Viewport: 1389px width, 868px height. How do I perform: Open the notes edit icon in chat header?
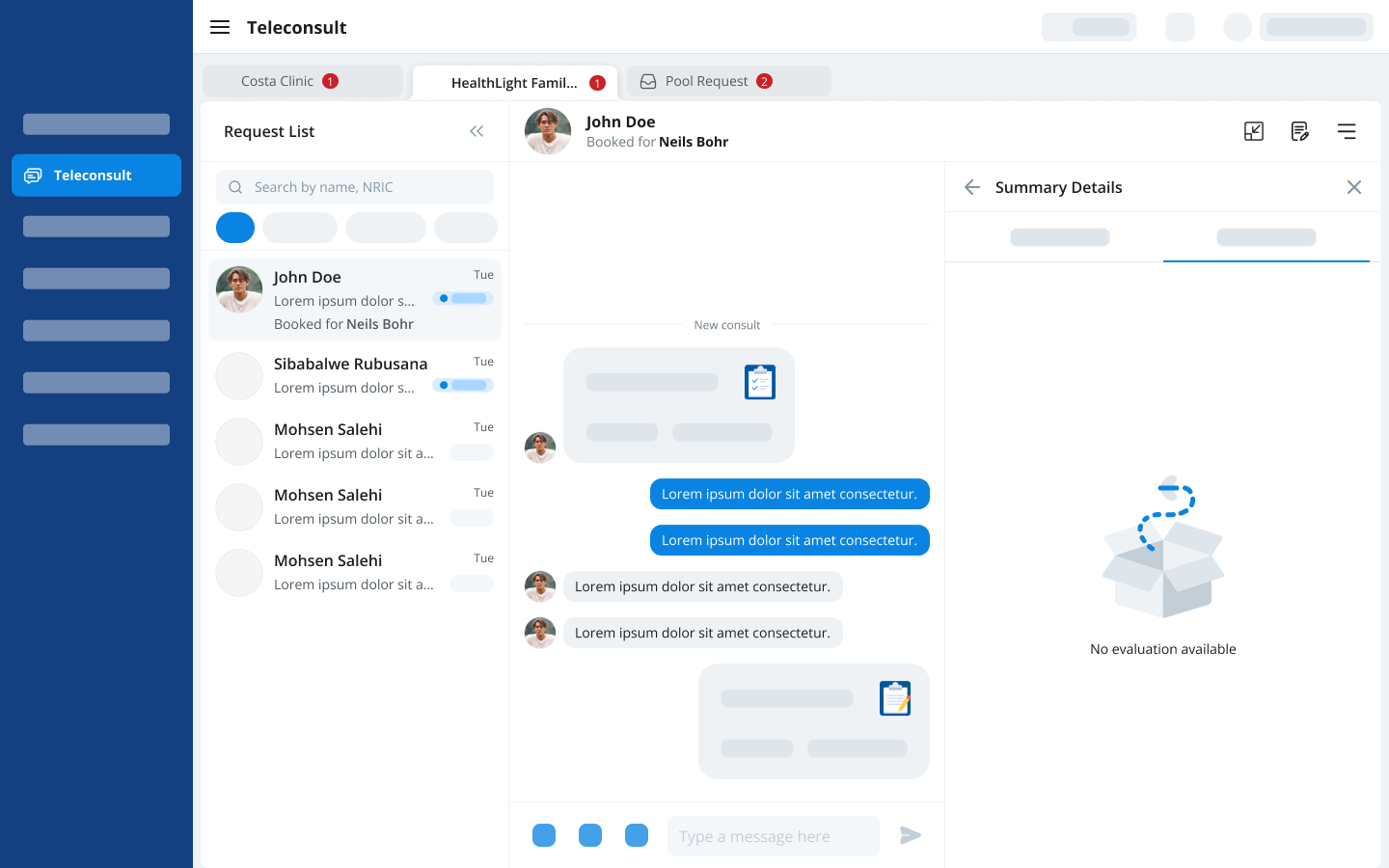[x=1300, y=131]
